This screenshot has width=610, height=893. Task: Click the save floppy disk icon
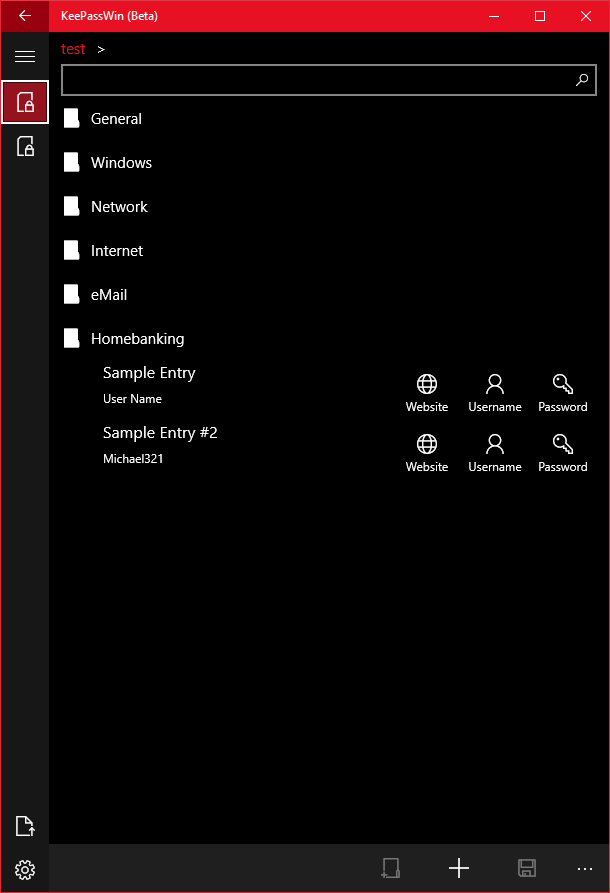click(527, 868)
